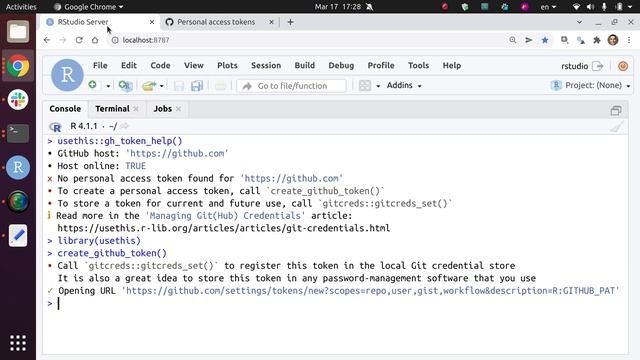
Task: Open the Debug menu
Action: point(341,65)
